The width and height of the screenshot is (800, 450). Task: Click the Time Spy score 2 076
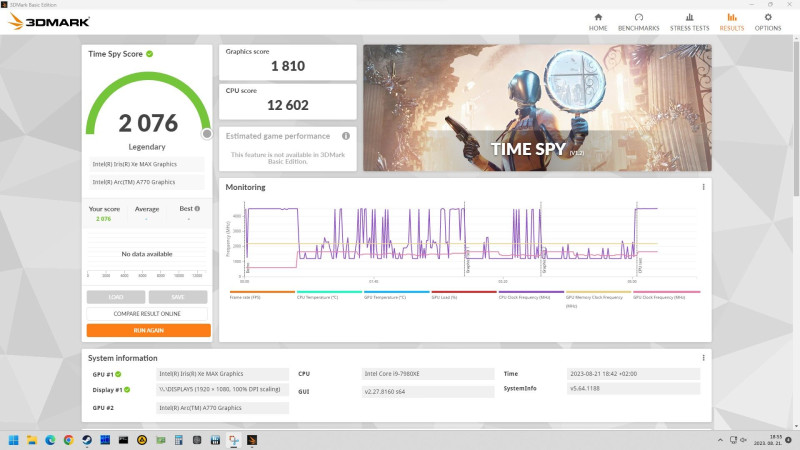[x=148, y=123]
